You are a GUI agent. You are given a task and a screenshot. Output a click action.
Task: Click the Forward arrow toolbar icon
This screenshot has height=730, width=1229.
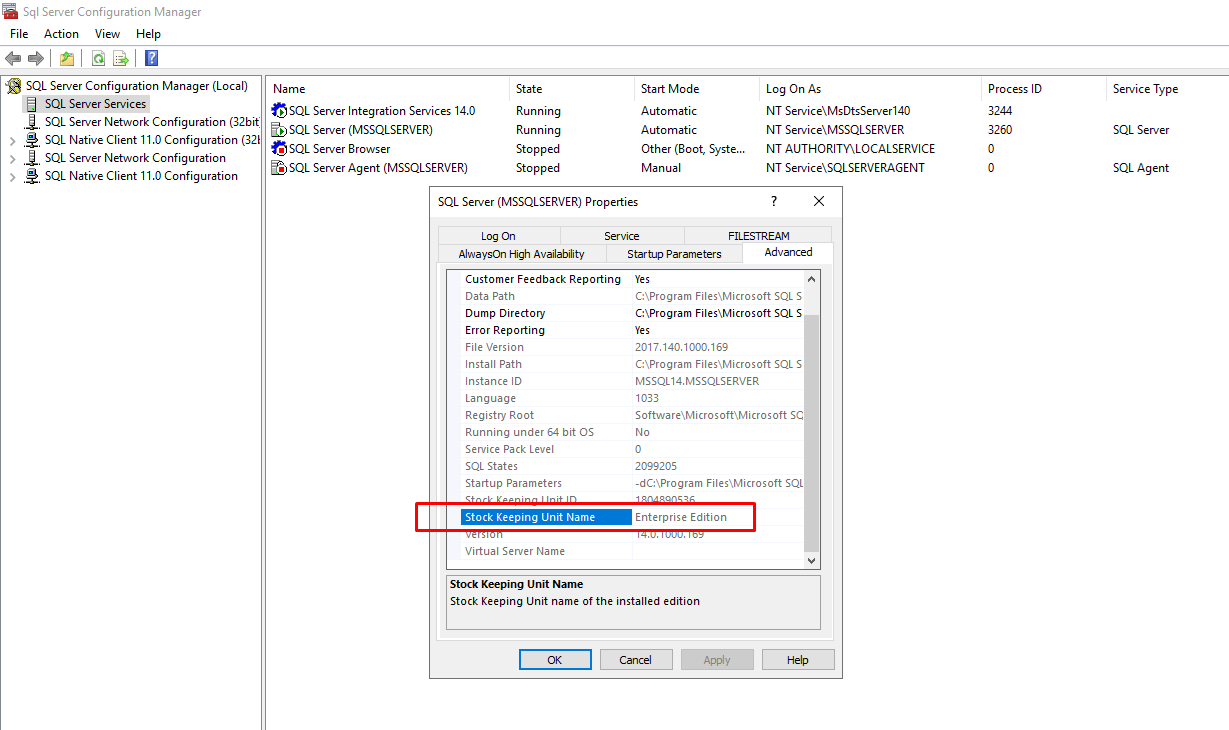tap(36, 58)
